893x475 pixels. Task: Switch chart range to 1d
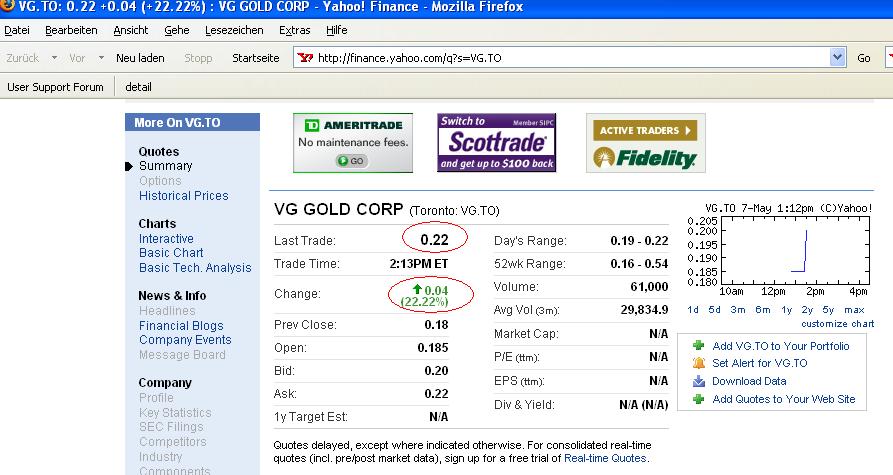[x=693, y=309]
